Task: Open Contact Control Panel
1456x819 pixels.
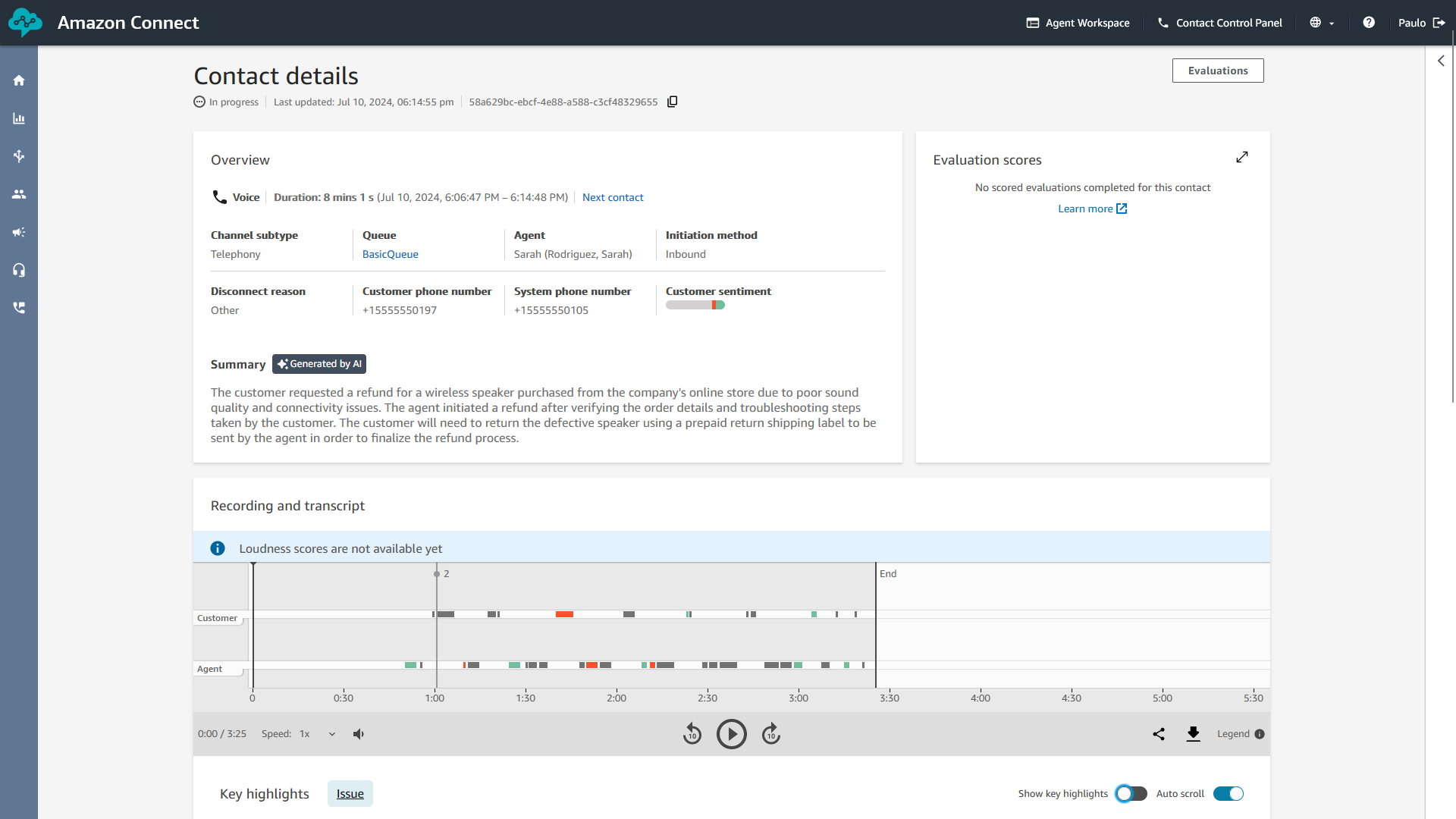Action: 1219,23
